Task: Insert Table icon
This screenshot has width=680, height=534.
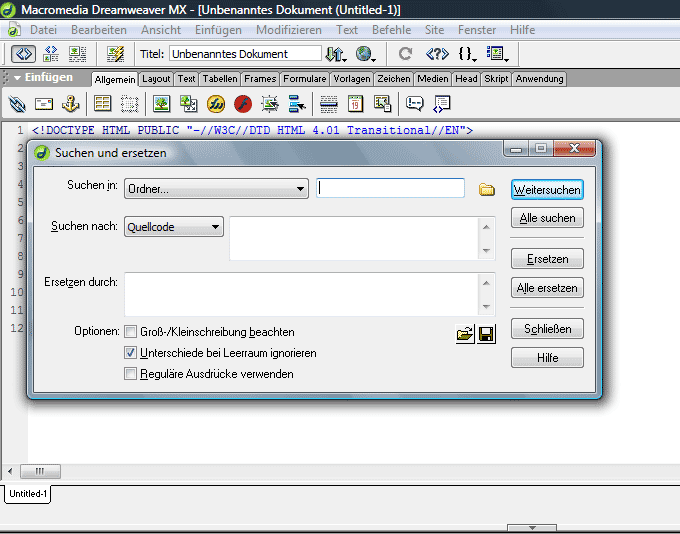Action: tap(102, 104)
